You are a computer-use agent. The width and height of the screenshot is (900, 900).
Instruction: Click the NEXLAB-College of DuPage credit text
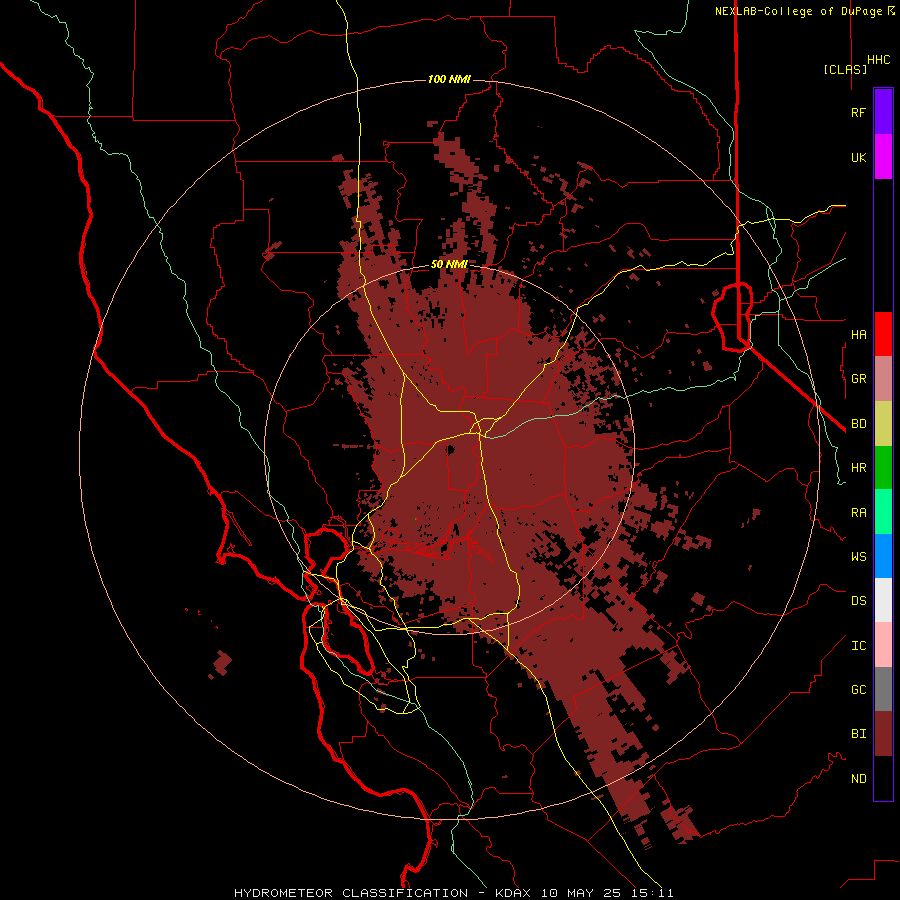pyautogui.click(x=798, y=11)
